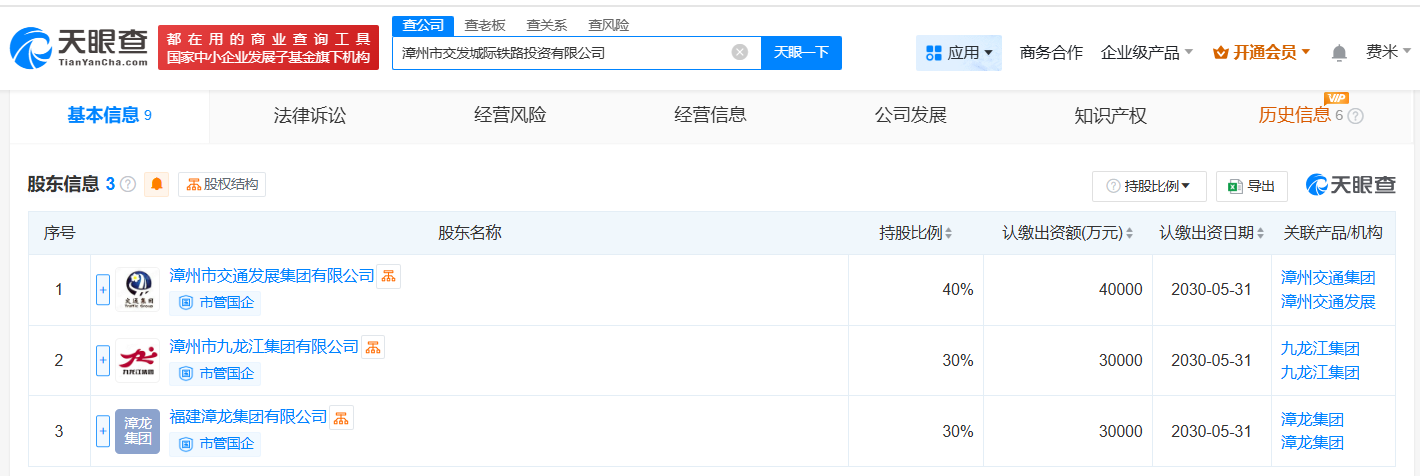Click the 天眼一下 search button

[801, 53]
